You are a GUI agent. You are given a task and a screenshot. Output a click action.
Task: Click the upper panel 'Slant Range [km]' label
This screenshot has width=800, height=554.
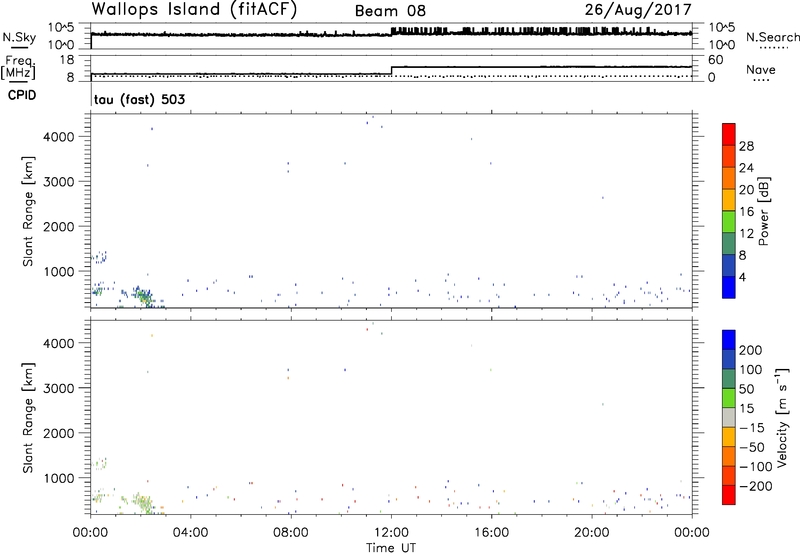pos(28,211)
